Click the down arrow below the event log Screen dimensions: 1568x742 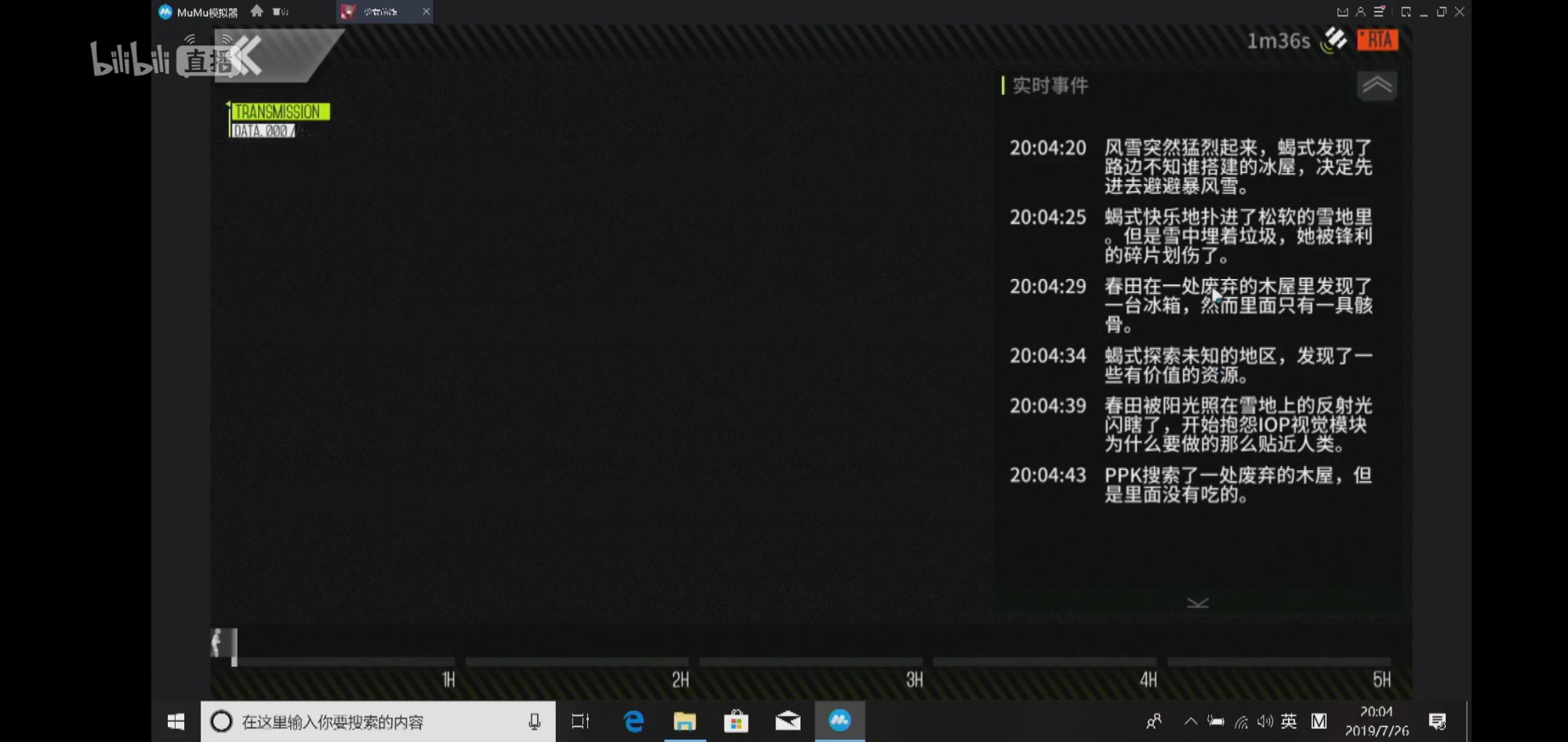(1197, 603)
